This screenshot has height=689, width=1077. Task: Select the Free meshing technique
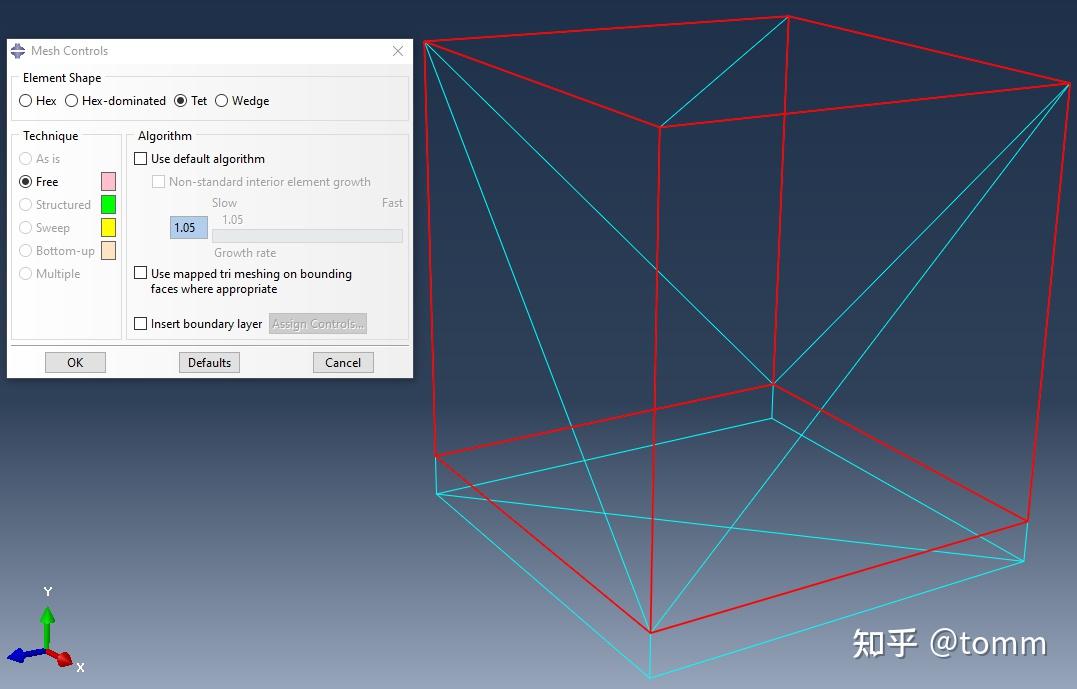pyautogui.click(x=24, y=181)
